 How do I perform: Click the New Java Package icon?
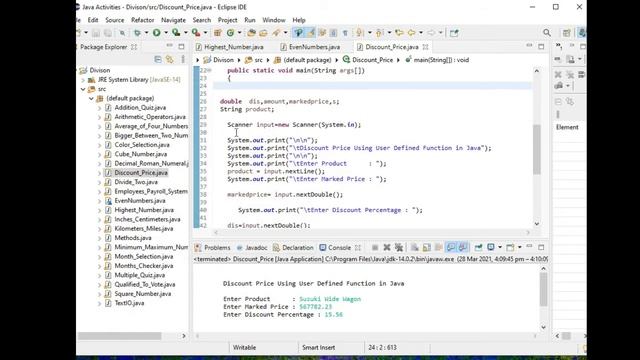[x=218, y=33]
